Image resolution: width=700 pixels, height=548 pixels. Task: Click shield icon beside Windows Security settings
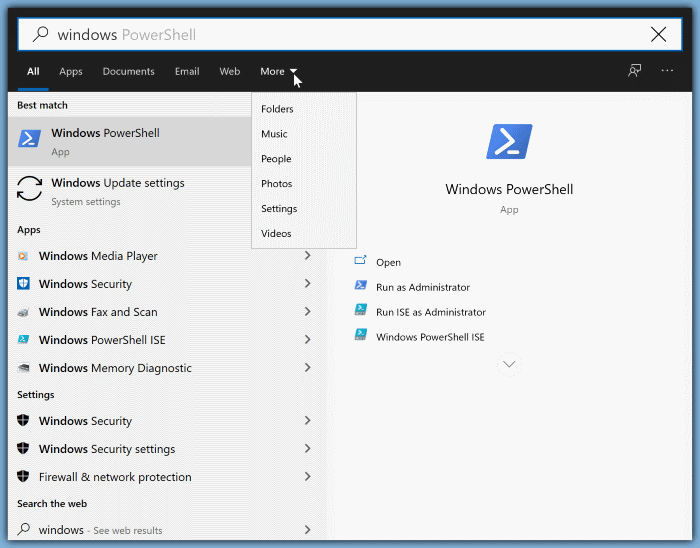(x=23, y=448)
